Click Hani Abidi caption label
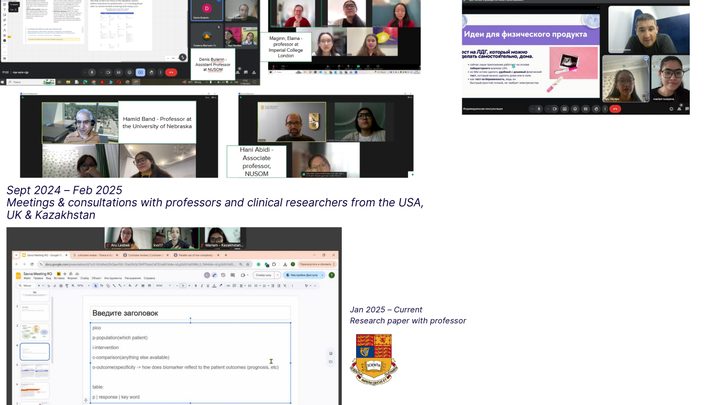 (x=256, y=162)
